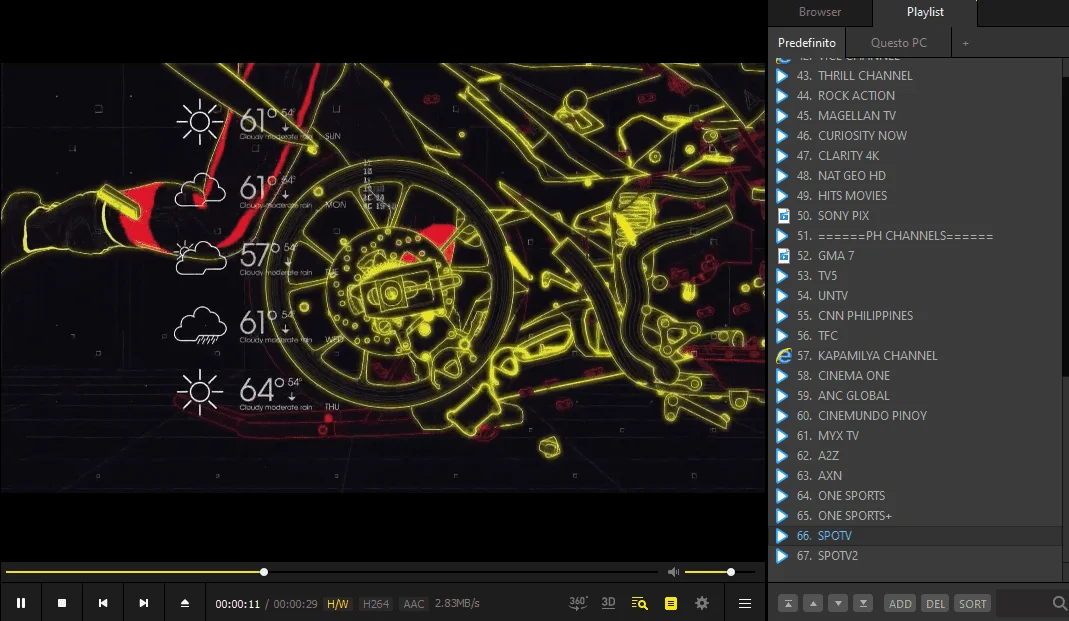Switch to the Browser tab
Screen dimensions: 1069x621
(819, 12)
